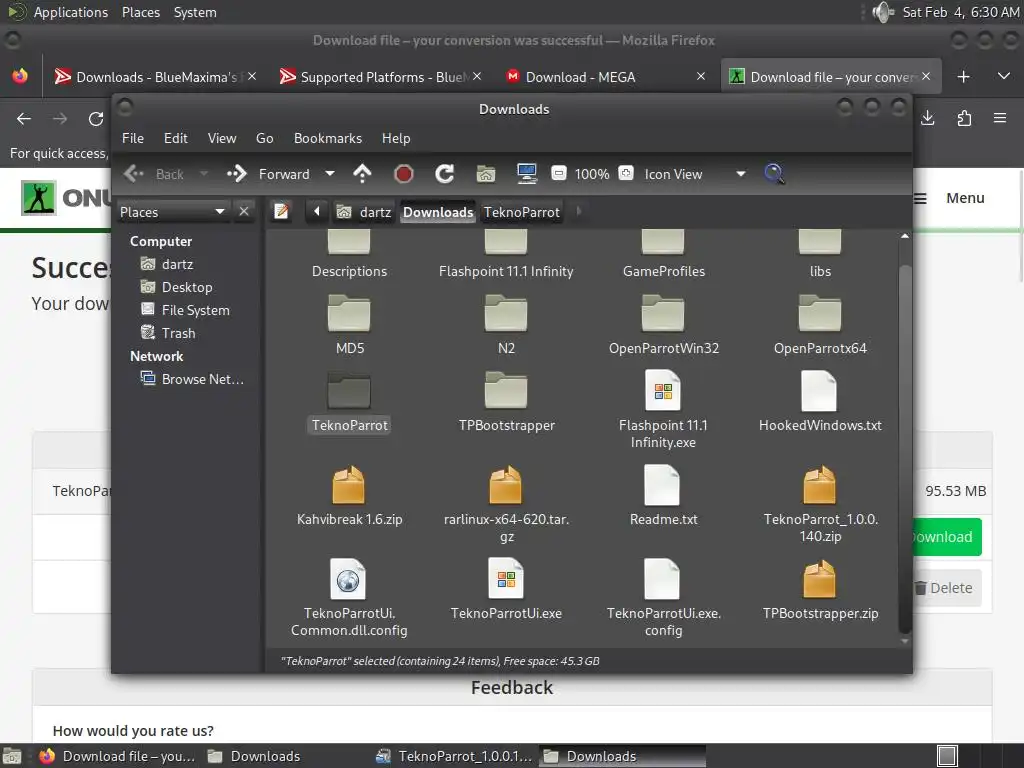Click the path bar left scroll arrow
1024x768 pixels.
click(x=317, y=212)
